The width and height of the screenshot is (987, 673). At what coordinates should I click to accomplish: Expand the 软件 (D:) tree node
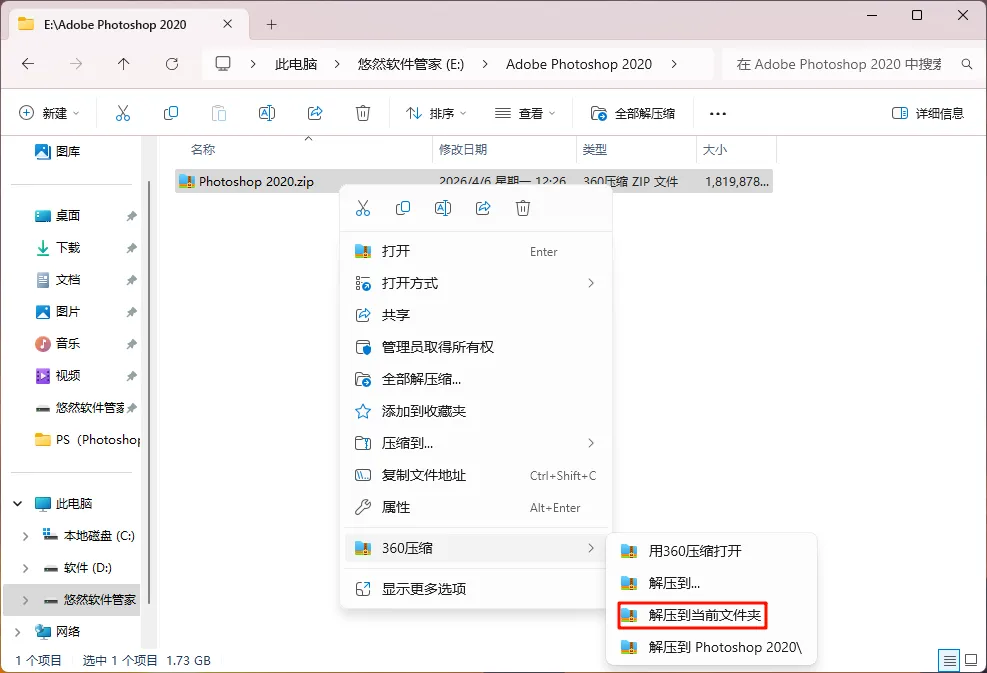click(x=25, y=568)
